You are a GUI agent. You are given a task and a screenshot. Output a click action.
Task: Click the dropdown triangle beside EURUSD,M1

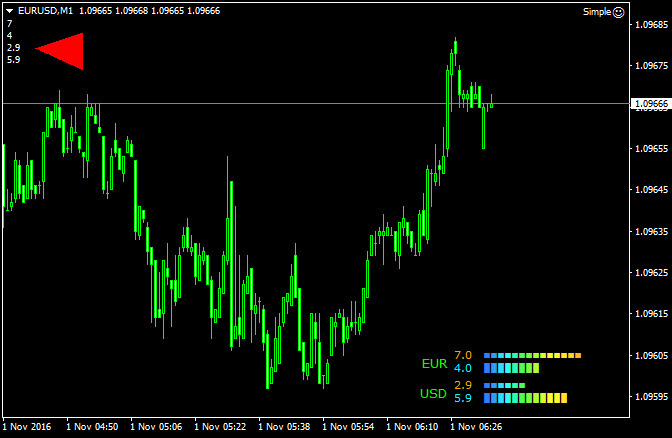coord(10,11)
